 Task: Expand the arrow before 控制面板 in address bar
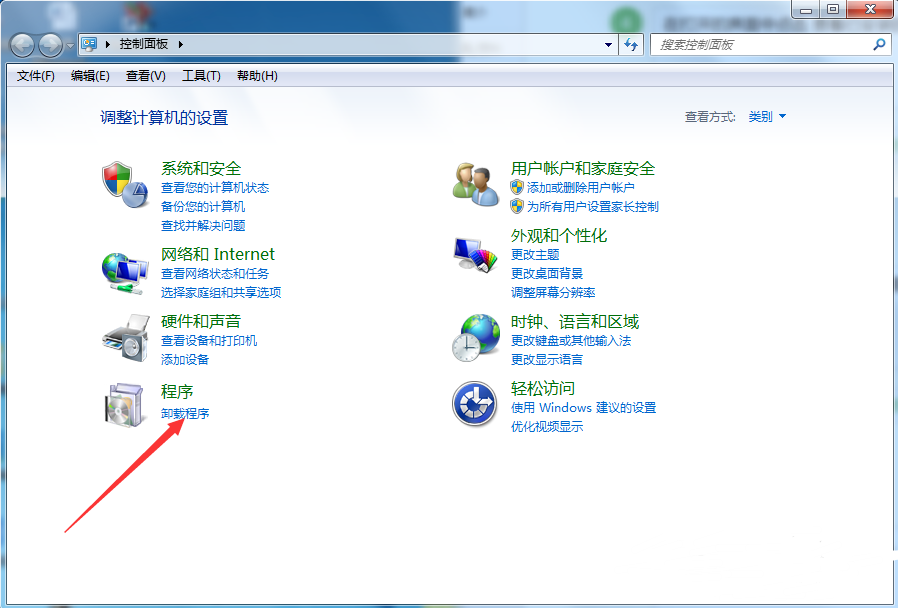107,44
